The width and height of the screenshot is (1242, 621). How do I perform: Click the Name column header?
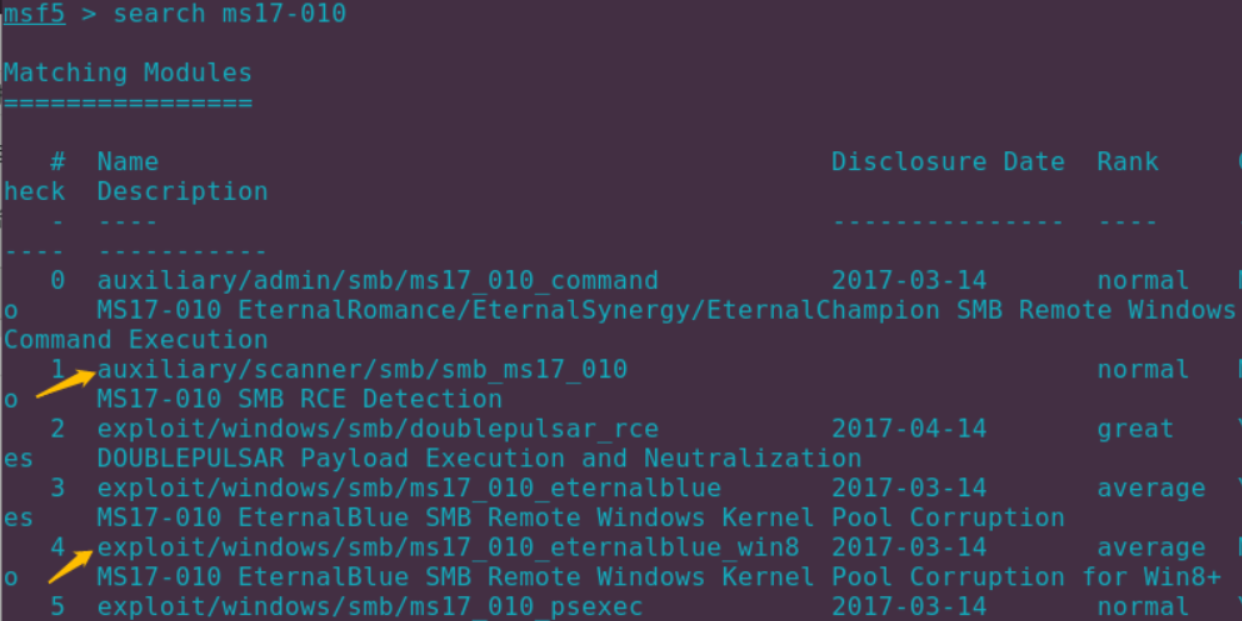[128, 162]
